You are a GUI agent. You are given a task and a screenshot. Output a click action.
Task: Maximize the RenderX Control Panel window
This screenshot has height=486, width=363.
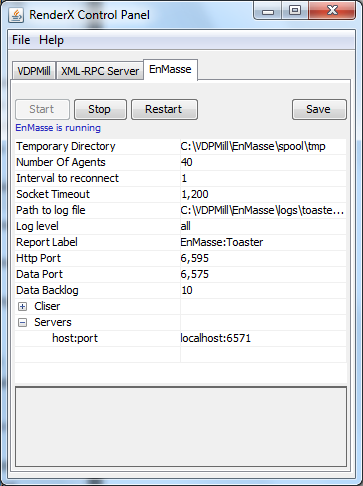point(295,11)
